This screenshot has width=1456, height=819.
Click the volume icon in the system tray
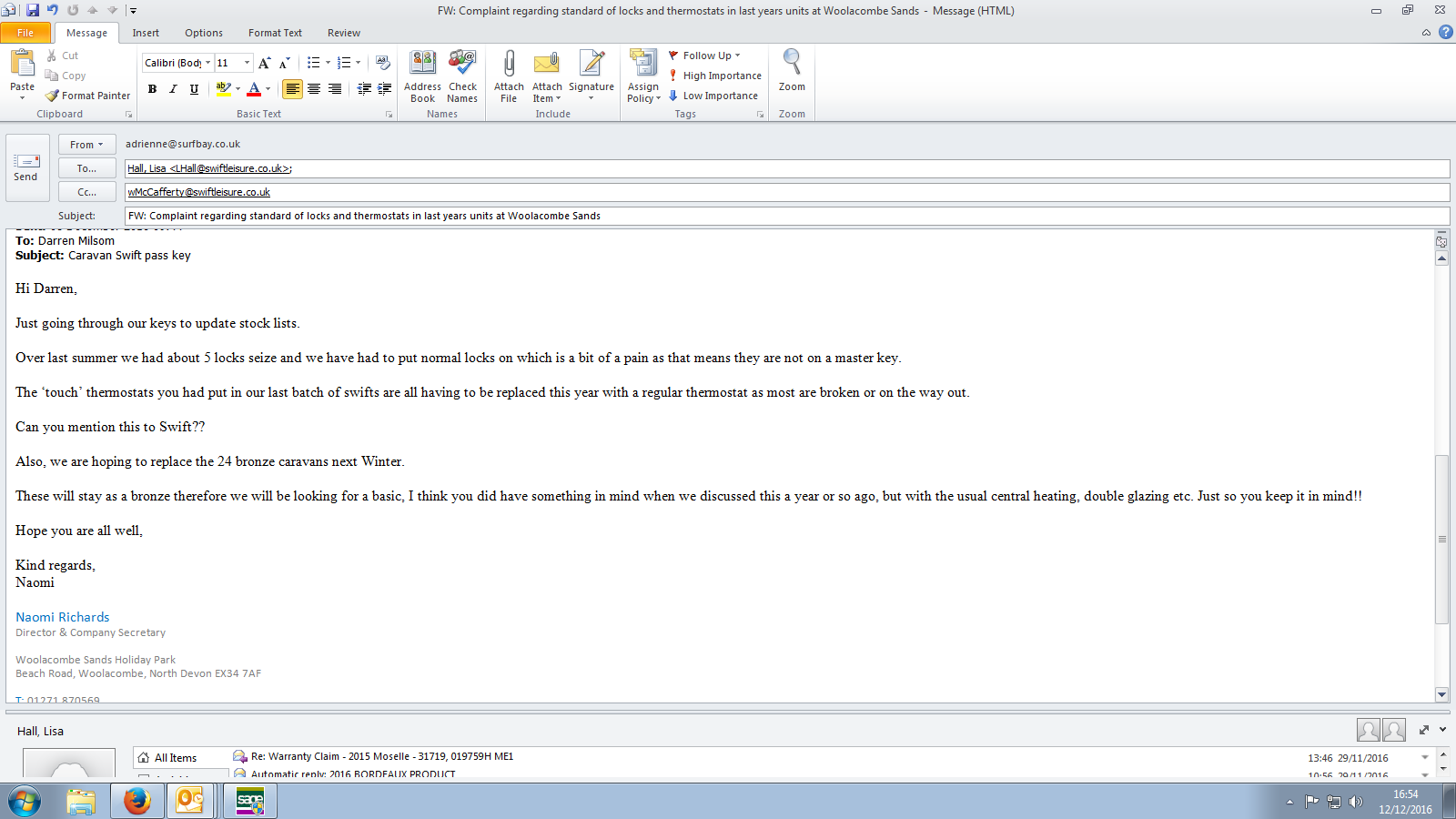pos(1356,802)
